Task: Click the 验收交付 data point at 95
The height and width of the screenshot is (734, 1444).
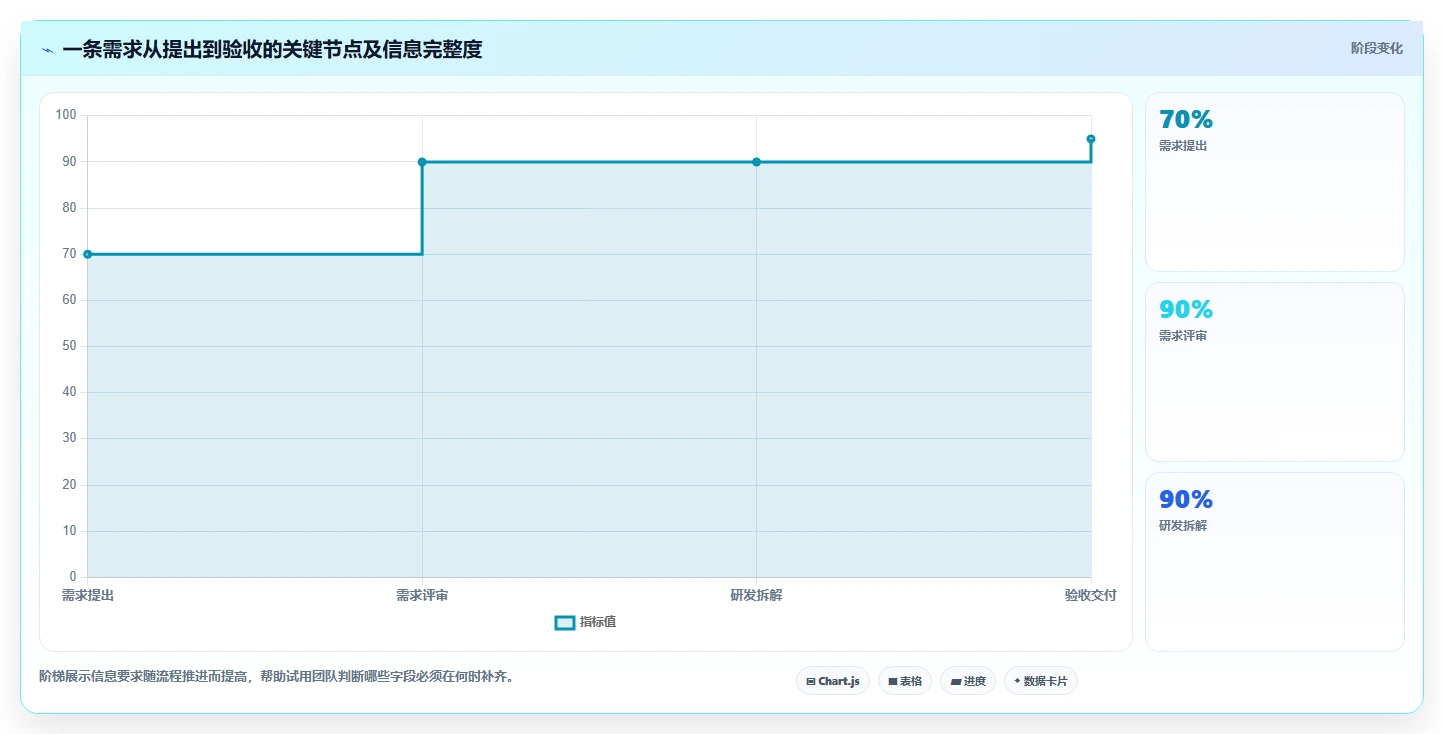Action: coord(1091,139)
